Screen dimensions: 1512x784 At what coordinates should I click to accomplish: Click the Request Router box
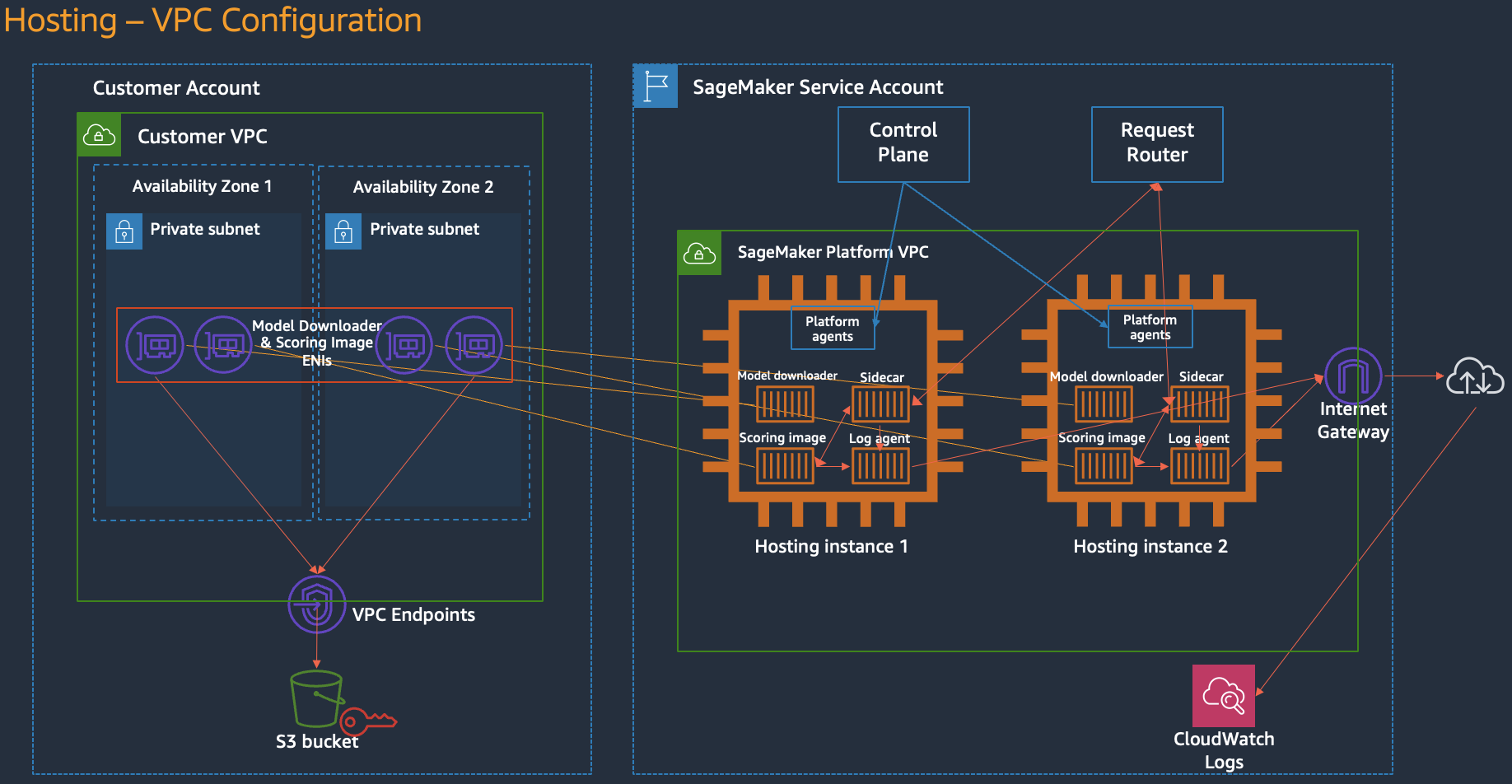(1157, 144)
